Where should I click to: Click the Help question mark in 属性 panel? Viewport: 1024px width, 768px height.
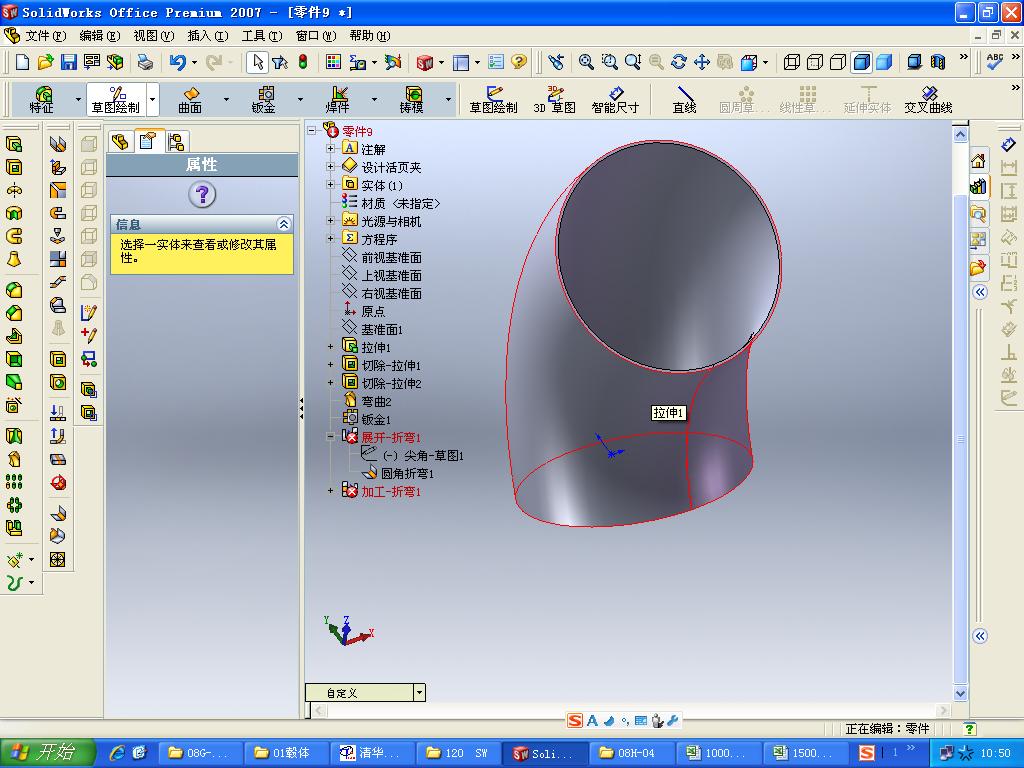pyautogui.click(x=202, y=194)
